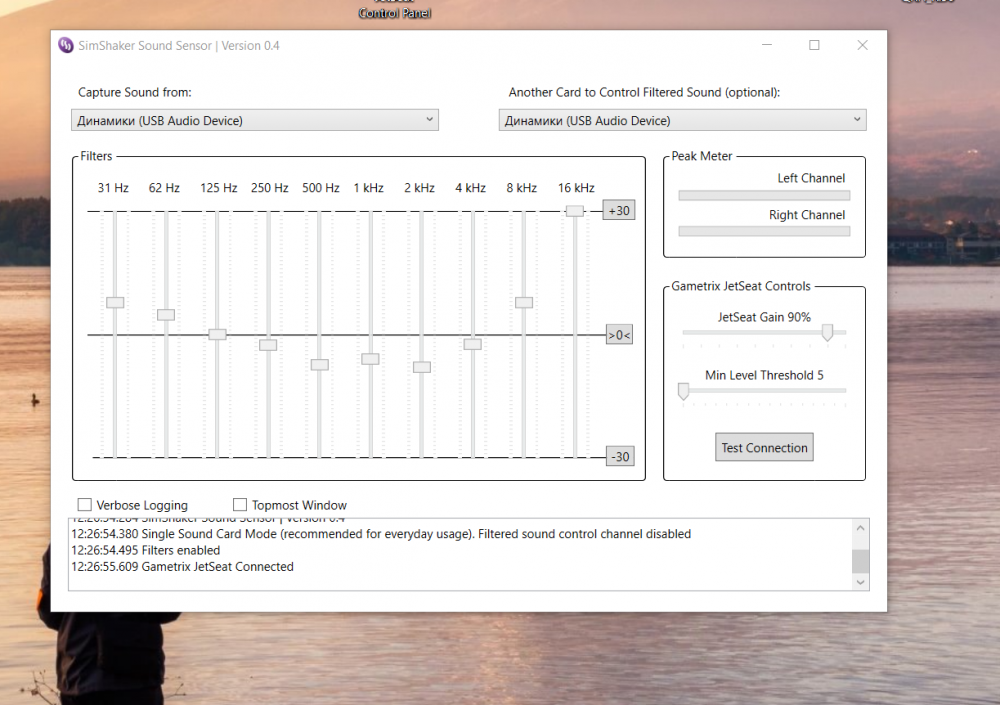The image size is (1000, 705).
Task: Expand the Another Card filtered sound dropdown
Action: pos(682,120)
